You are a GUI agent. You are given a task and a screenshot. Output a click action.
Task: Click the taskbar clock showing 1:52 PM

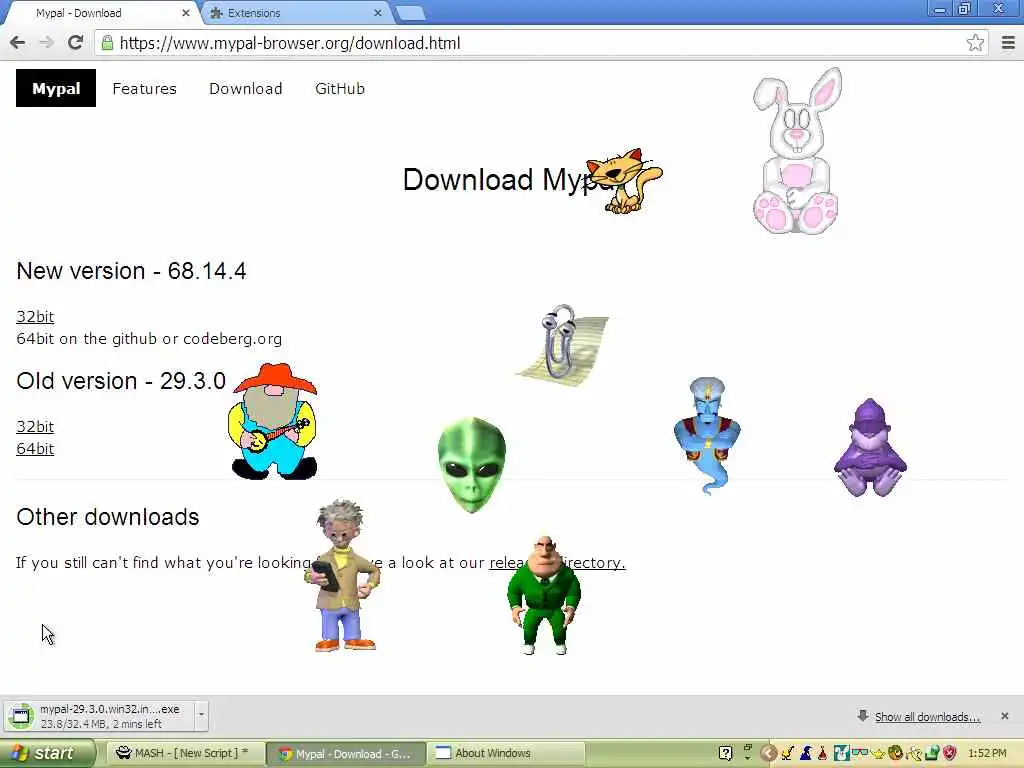[987, 753]
